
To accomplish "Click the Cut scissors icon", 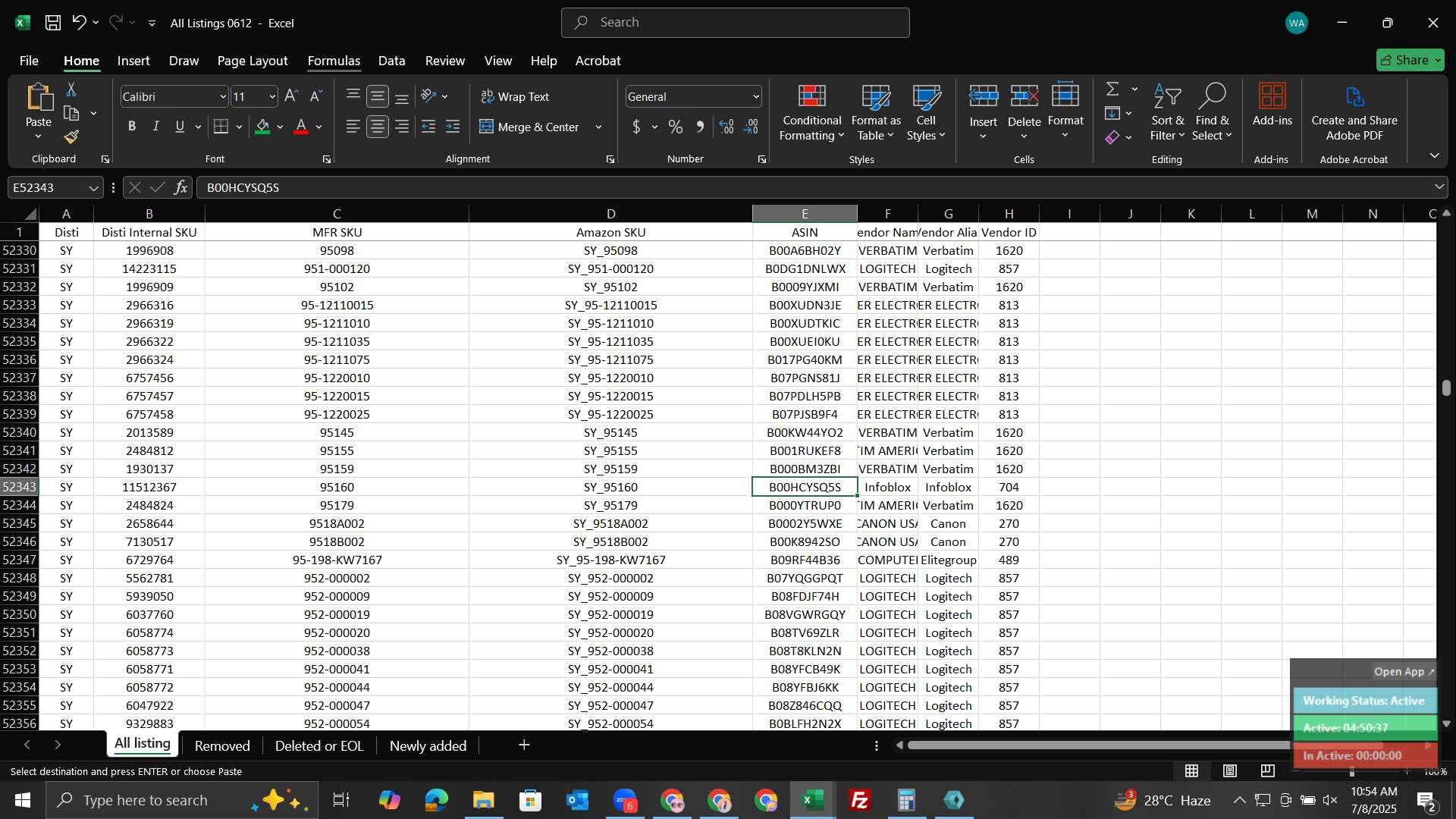I will [71, 89].
